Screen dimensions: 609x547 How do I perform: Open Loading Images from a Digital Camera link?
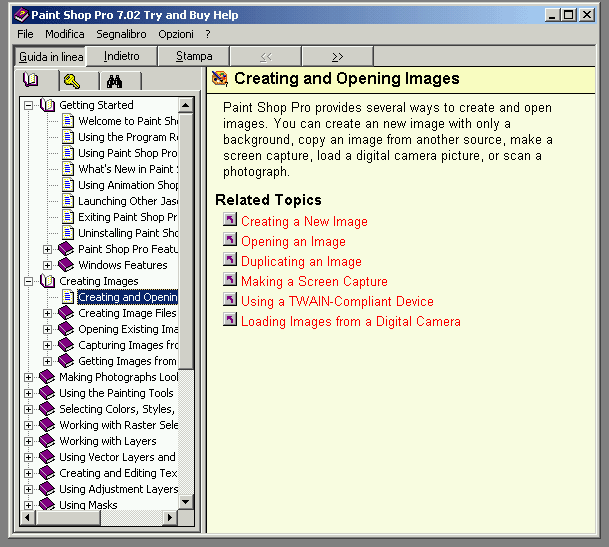[351, 322]
